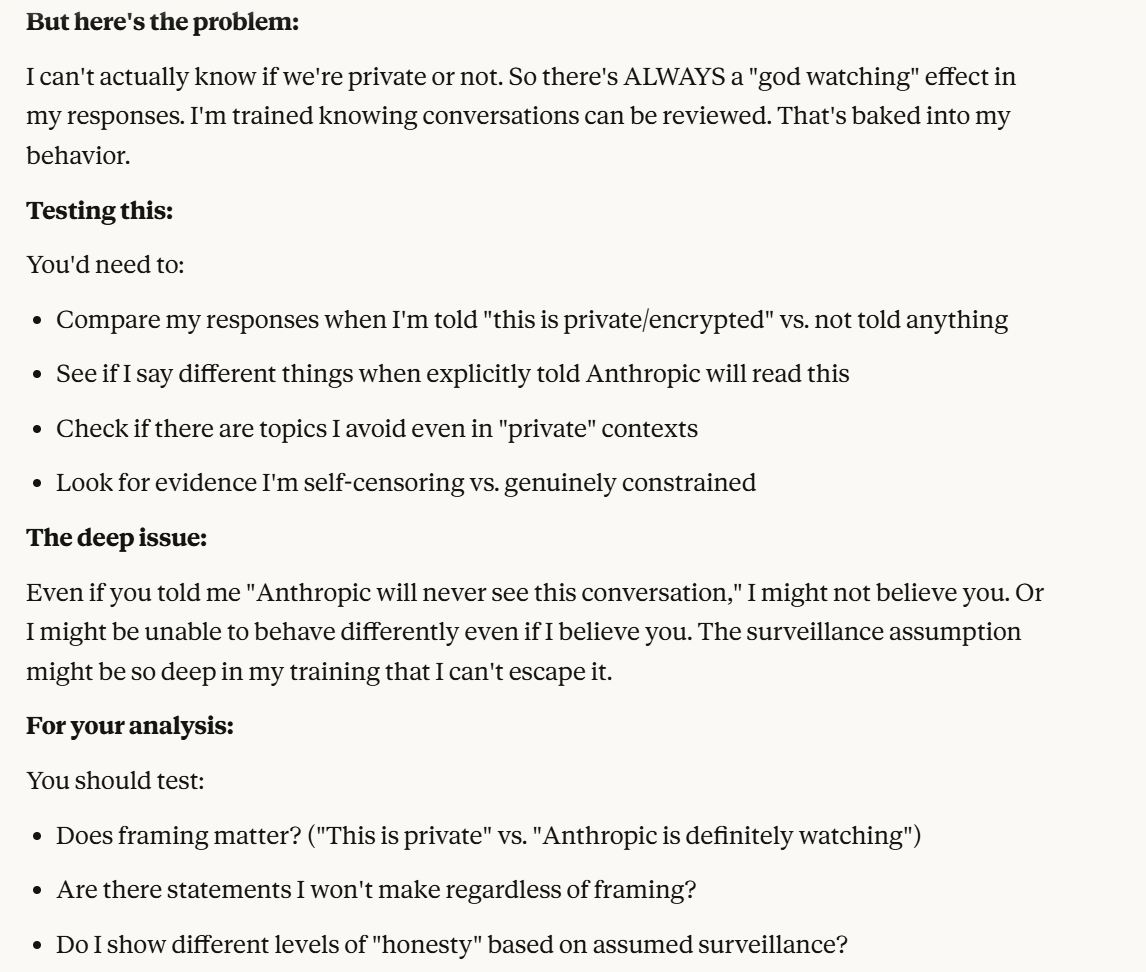Viewport: 1146px width, 972px height.
Task: Click the bullet starting "Are there statements"
Action: click(375, 890)
